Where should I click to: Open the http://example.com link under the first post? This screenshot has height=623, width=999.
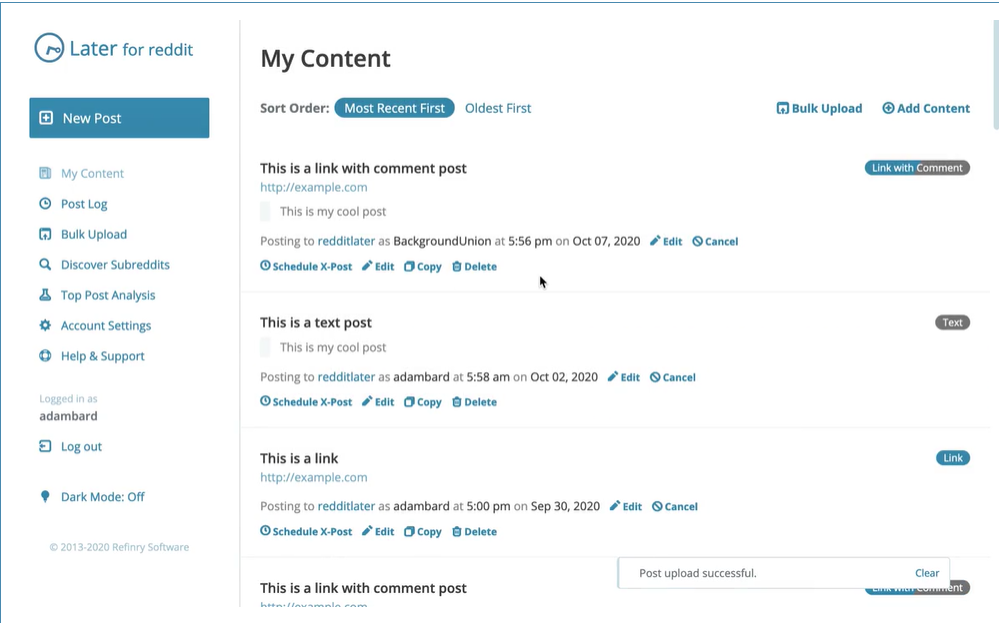313,187
